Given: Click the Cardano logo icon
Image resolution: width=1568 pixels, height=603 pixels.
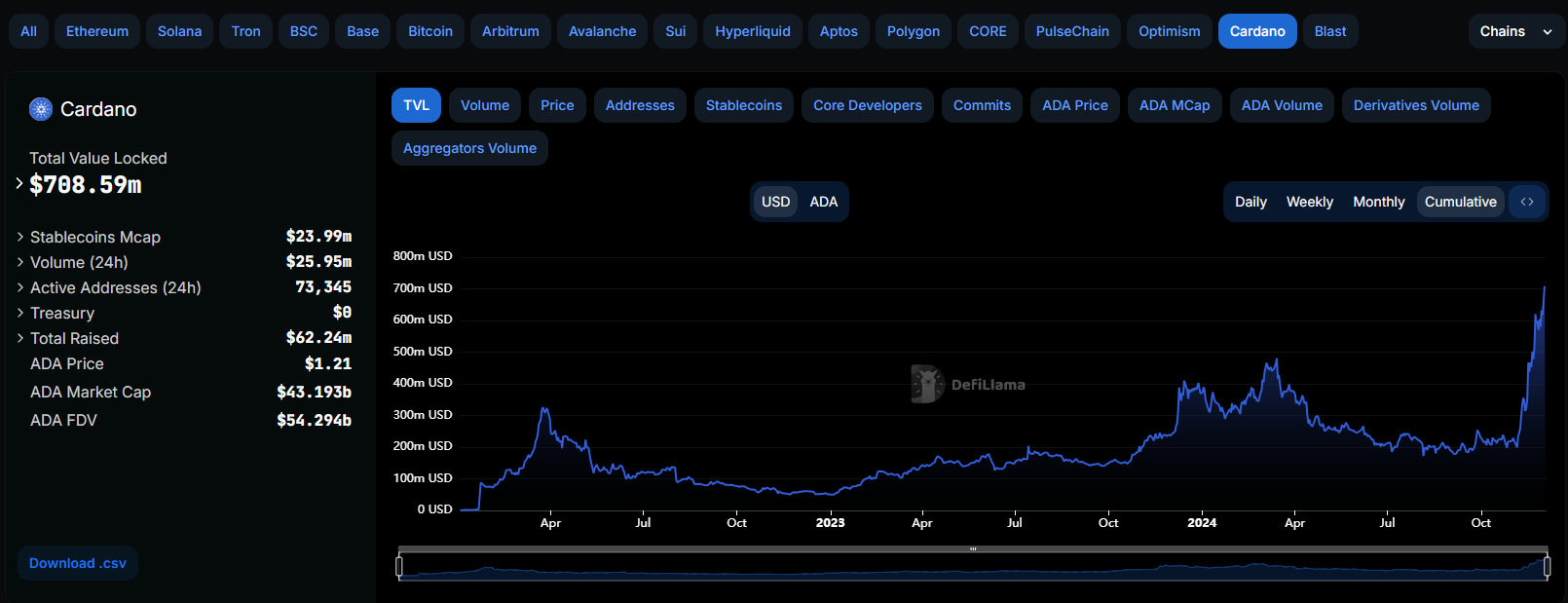Looking at the screenshot, I should coord(41,109).
